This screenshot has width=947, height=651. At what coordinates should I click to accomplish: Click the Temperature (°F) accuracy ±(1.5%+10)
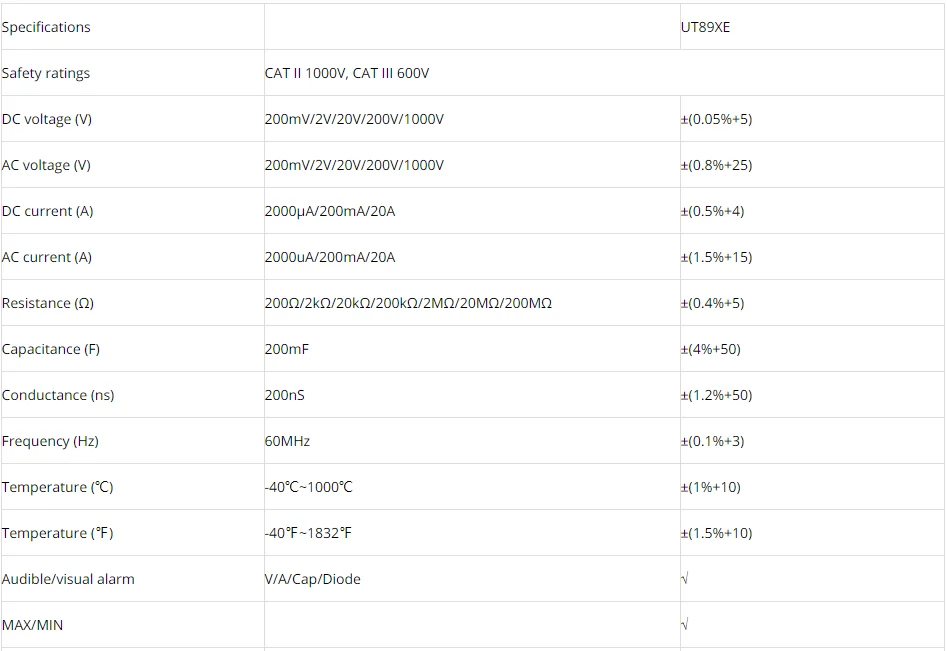tap(716, 533)
